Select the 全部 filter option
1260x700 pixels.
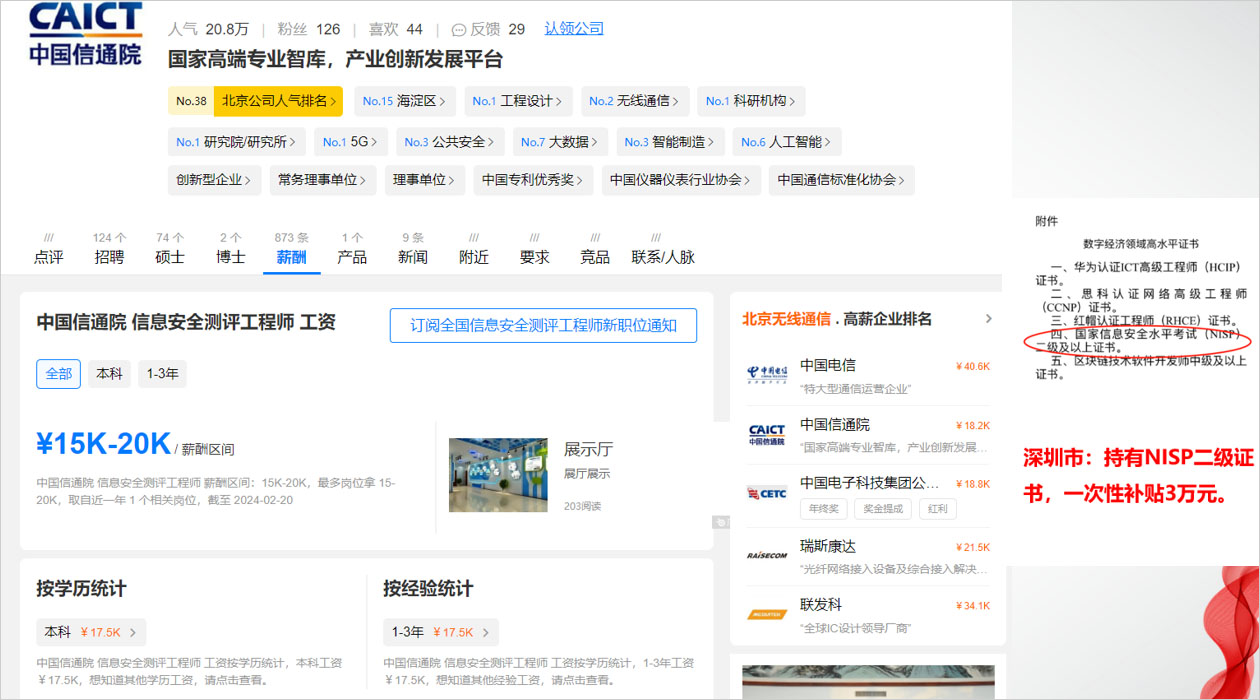pyautogui.click(x=58, y=374)
